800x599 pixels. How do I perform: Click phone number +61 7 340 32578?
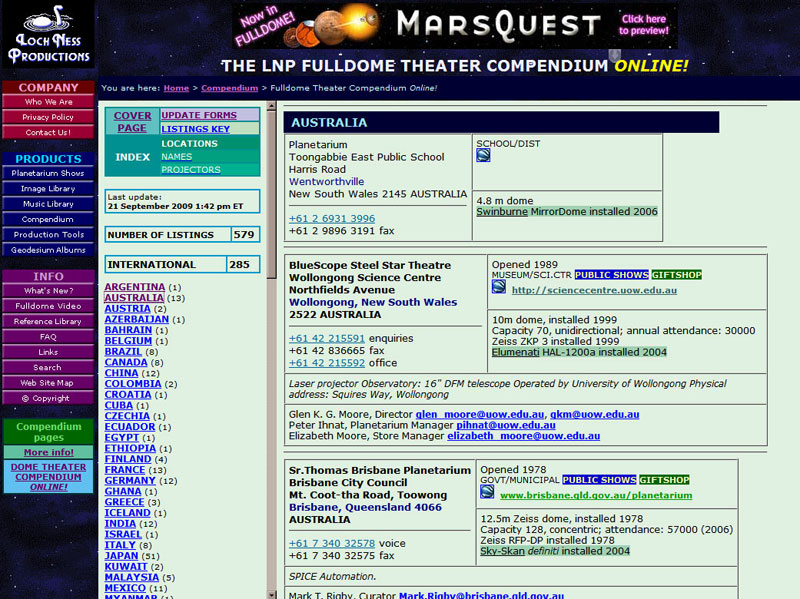332,543
